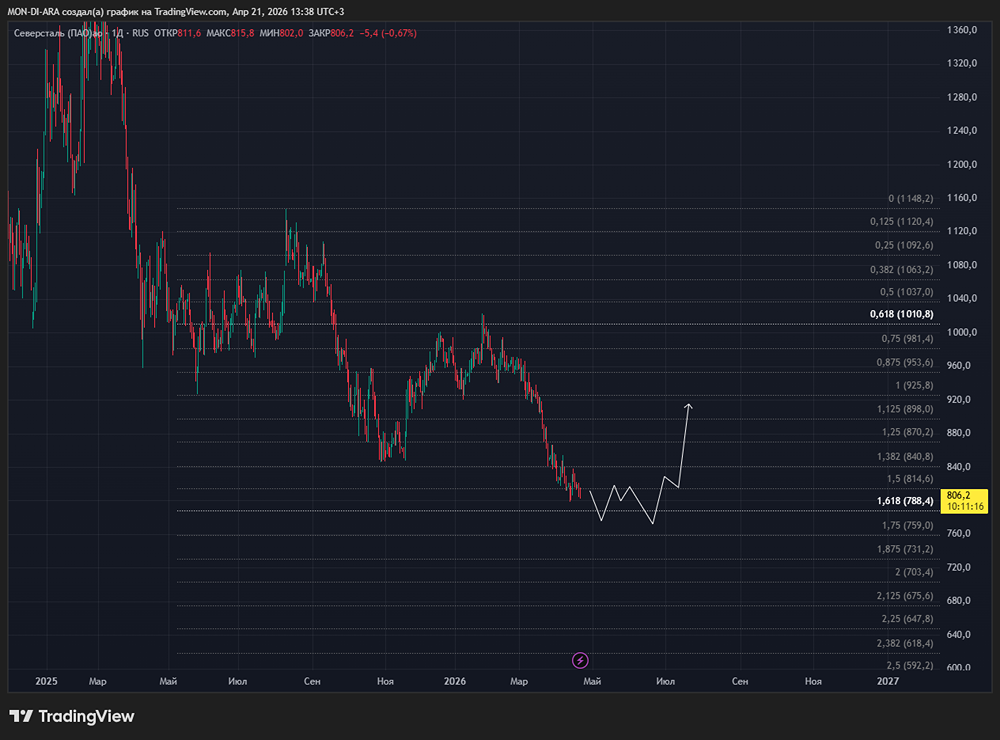Click the ЗАКР 806,2 close value
This screenshot has height=740, width=1000.
click(x=330, y=33)
